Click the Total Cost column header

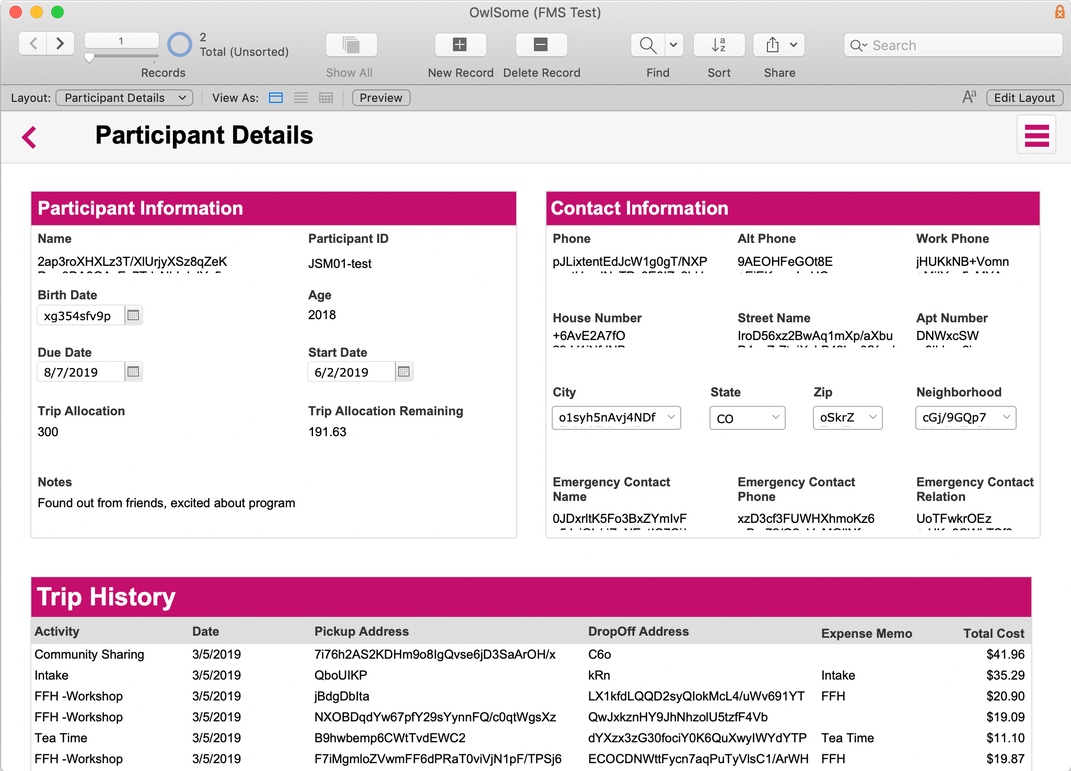(994, 633)
